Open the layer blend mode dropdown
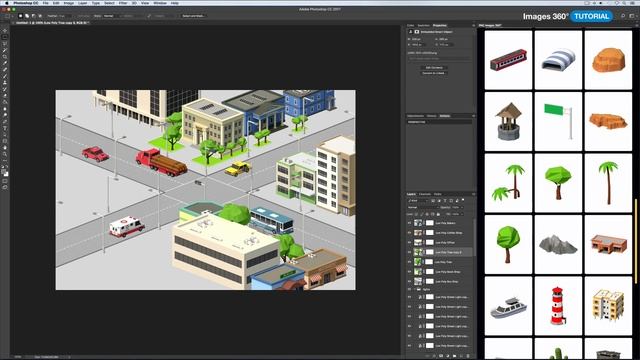This screenshot has width=640, height=360. tap(423, 207)
